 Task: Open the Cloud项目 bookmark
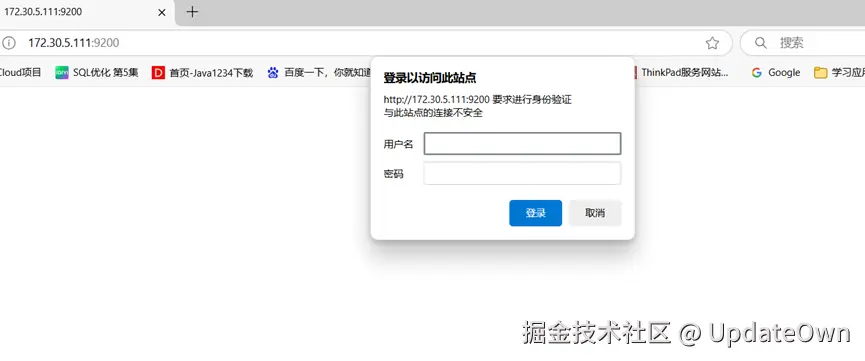(20, 72)
